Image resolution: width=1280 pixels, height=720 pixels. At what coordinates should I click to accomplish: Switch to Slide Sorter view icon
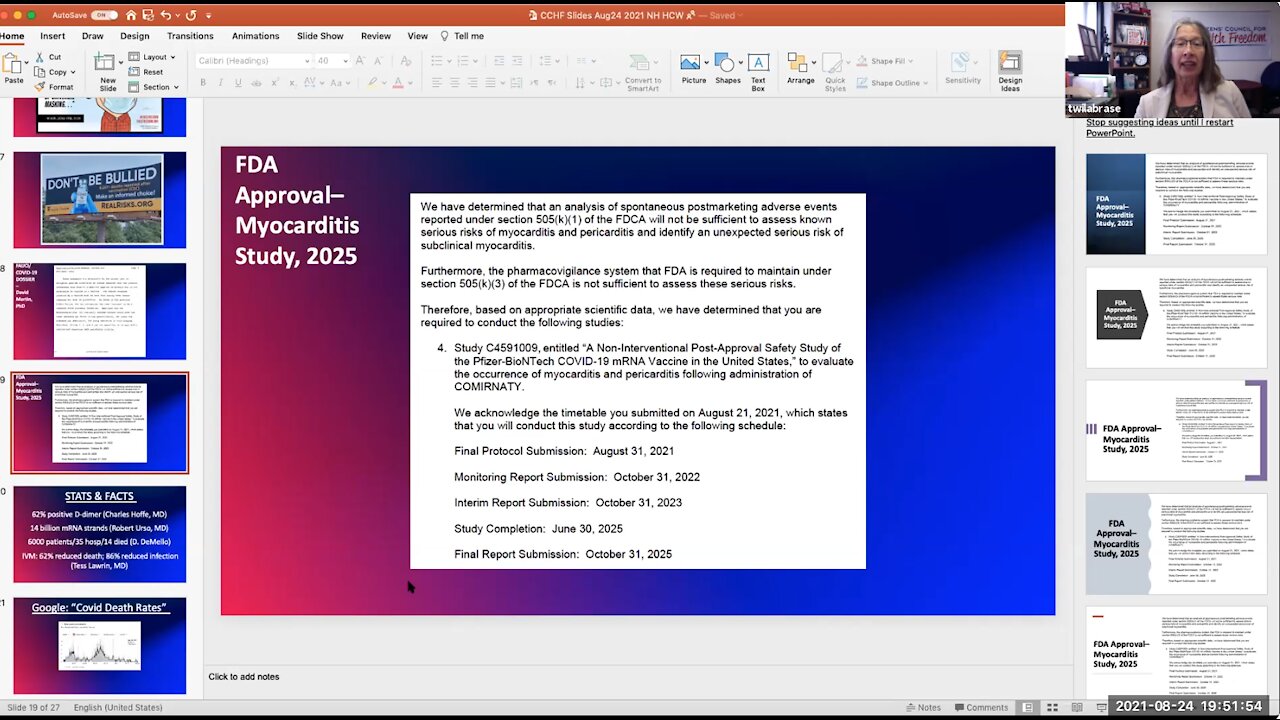point(1052,707)
